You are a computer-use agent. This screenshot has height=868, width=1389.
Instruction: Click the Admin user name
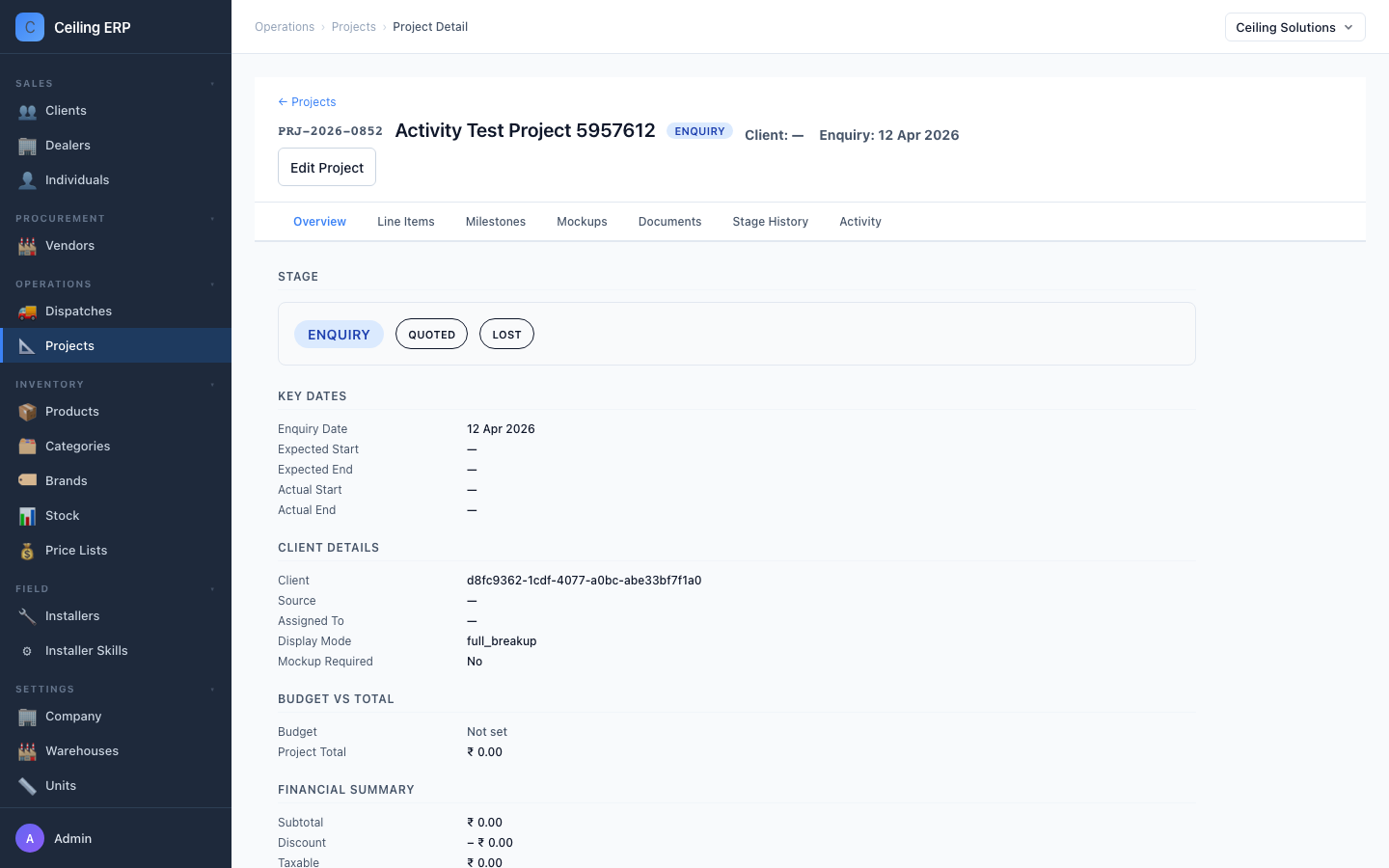click(x=72, y=839)
